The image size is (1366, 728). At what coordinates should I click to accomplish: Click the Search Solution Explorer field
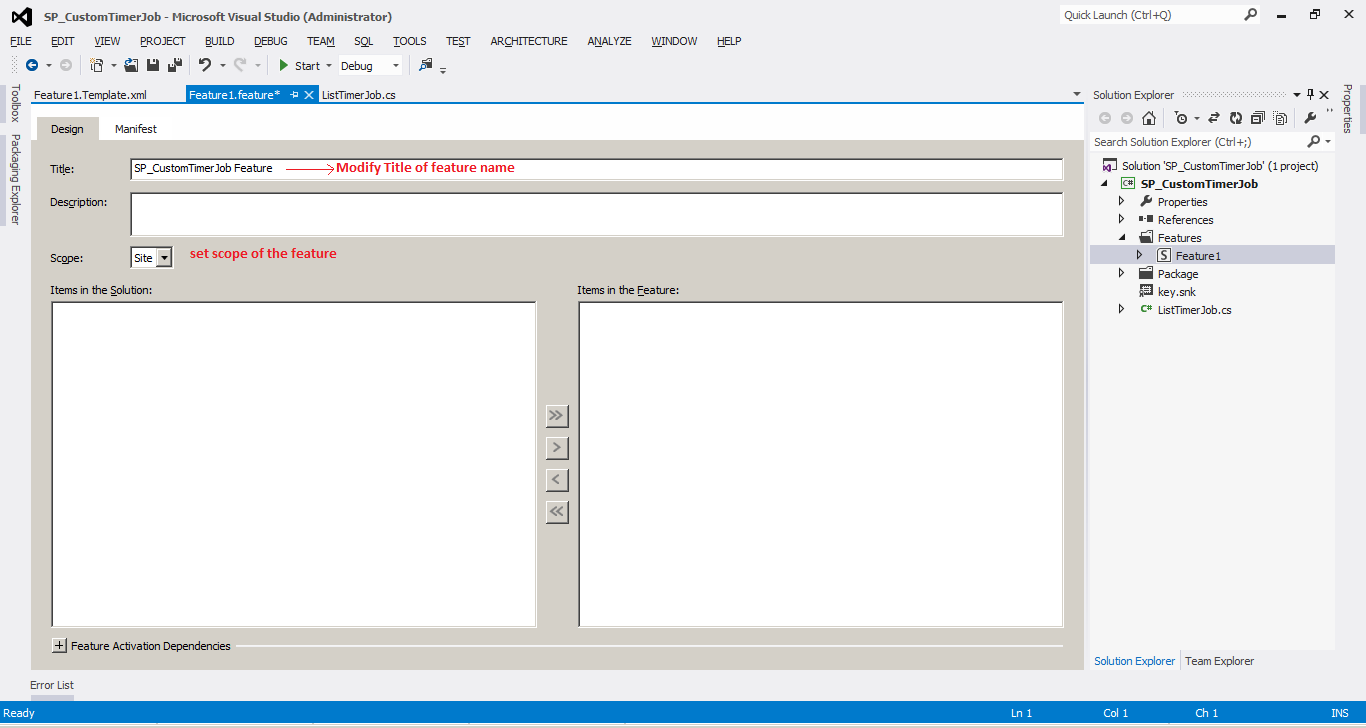[x=1197, y=142]
